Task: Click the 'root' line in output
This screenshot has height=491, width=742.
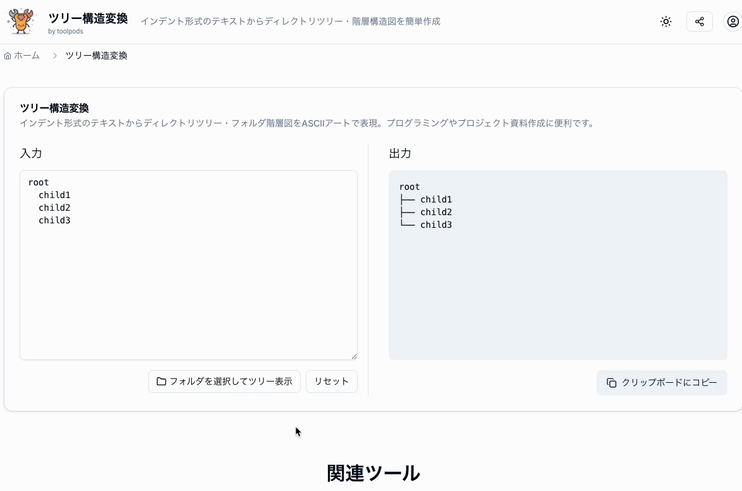Action: click(409, 187)
